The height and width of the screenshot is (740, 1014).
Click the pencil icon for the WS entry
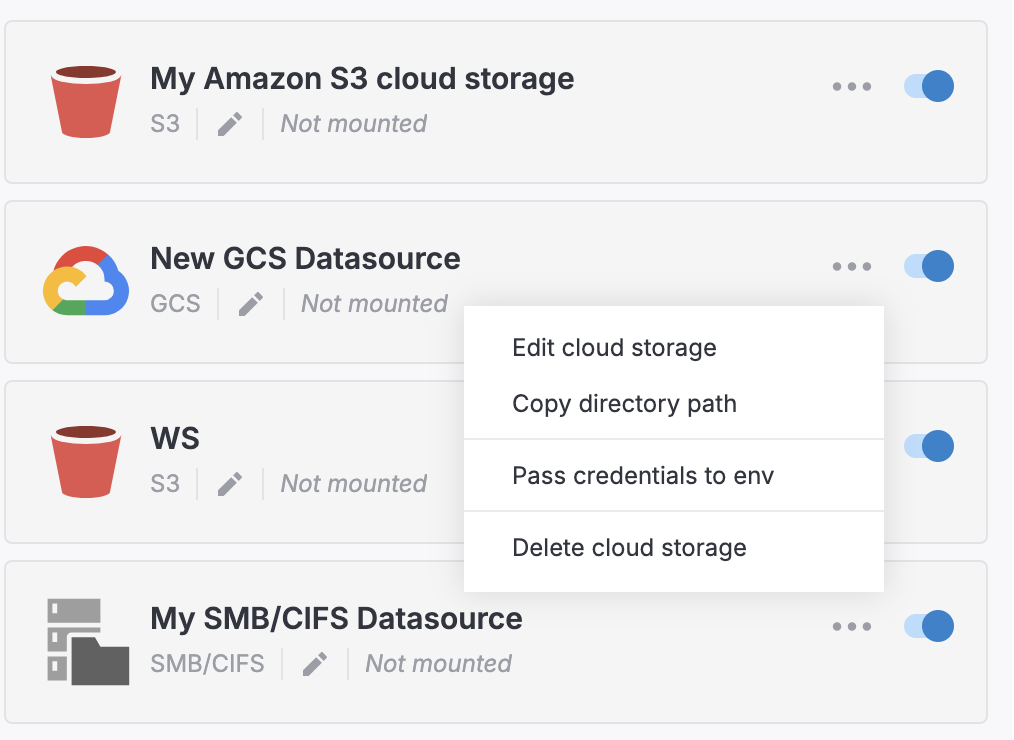[229, 483]
